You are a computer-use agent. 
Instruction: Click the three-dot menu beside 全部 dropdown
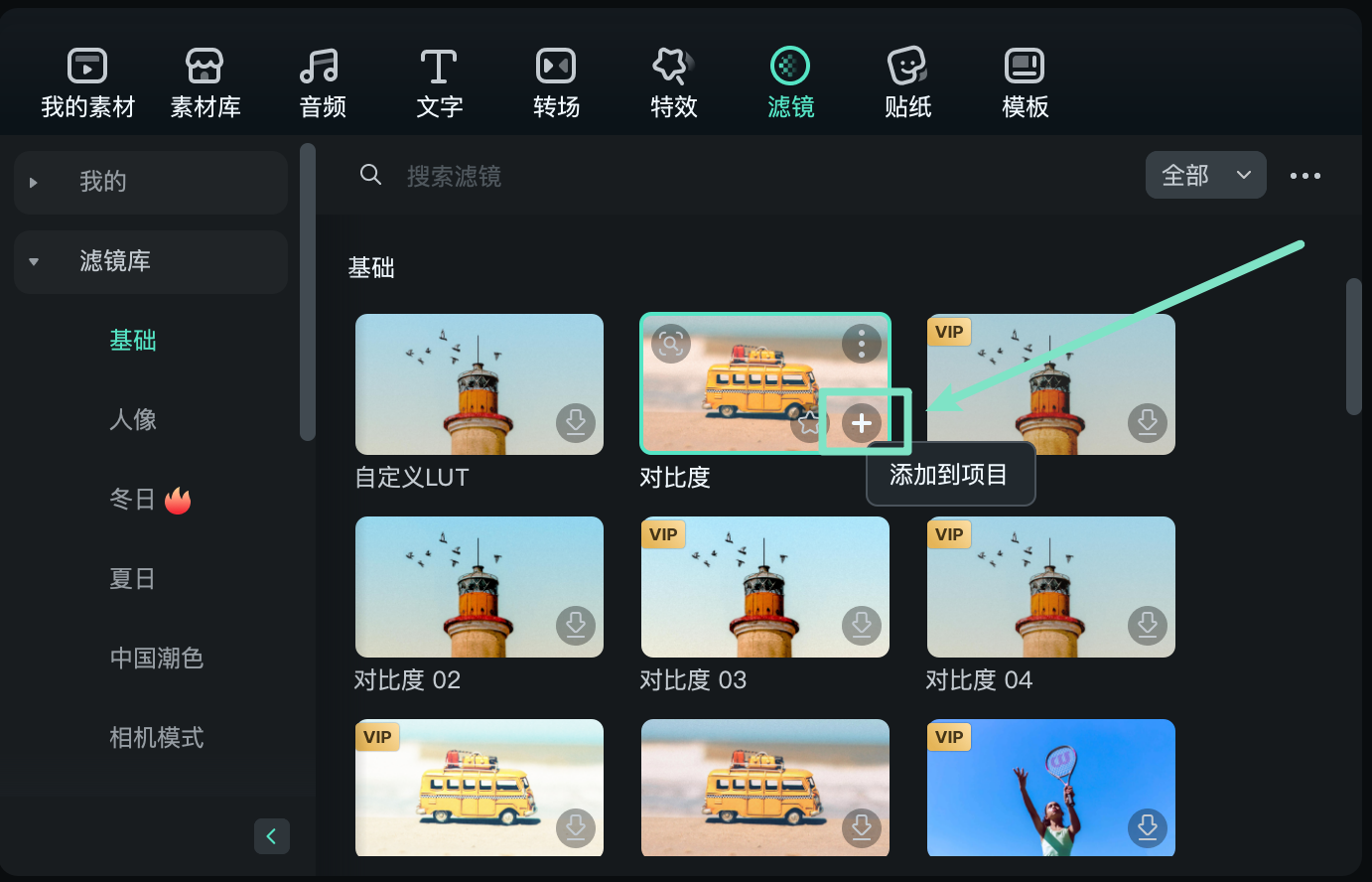1305,175
